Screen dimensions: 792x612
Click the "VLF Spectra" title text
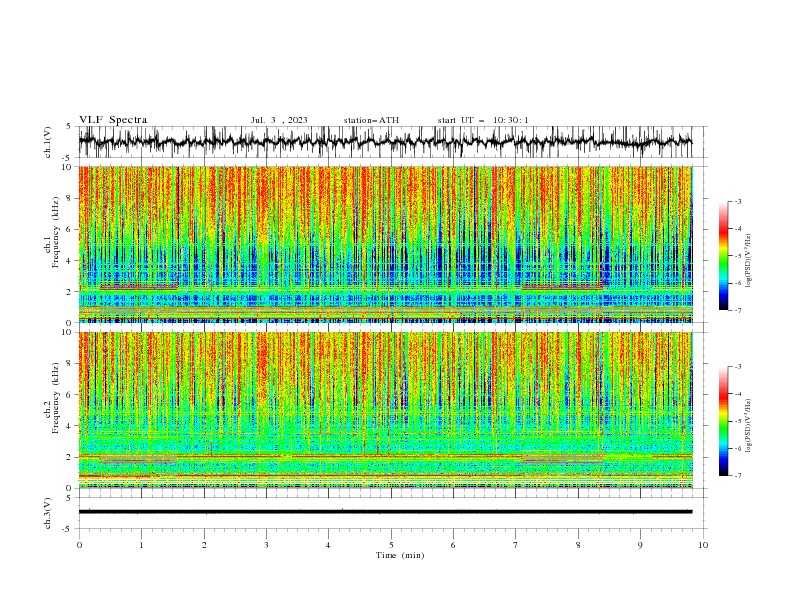113,120
